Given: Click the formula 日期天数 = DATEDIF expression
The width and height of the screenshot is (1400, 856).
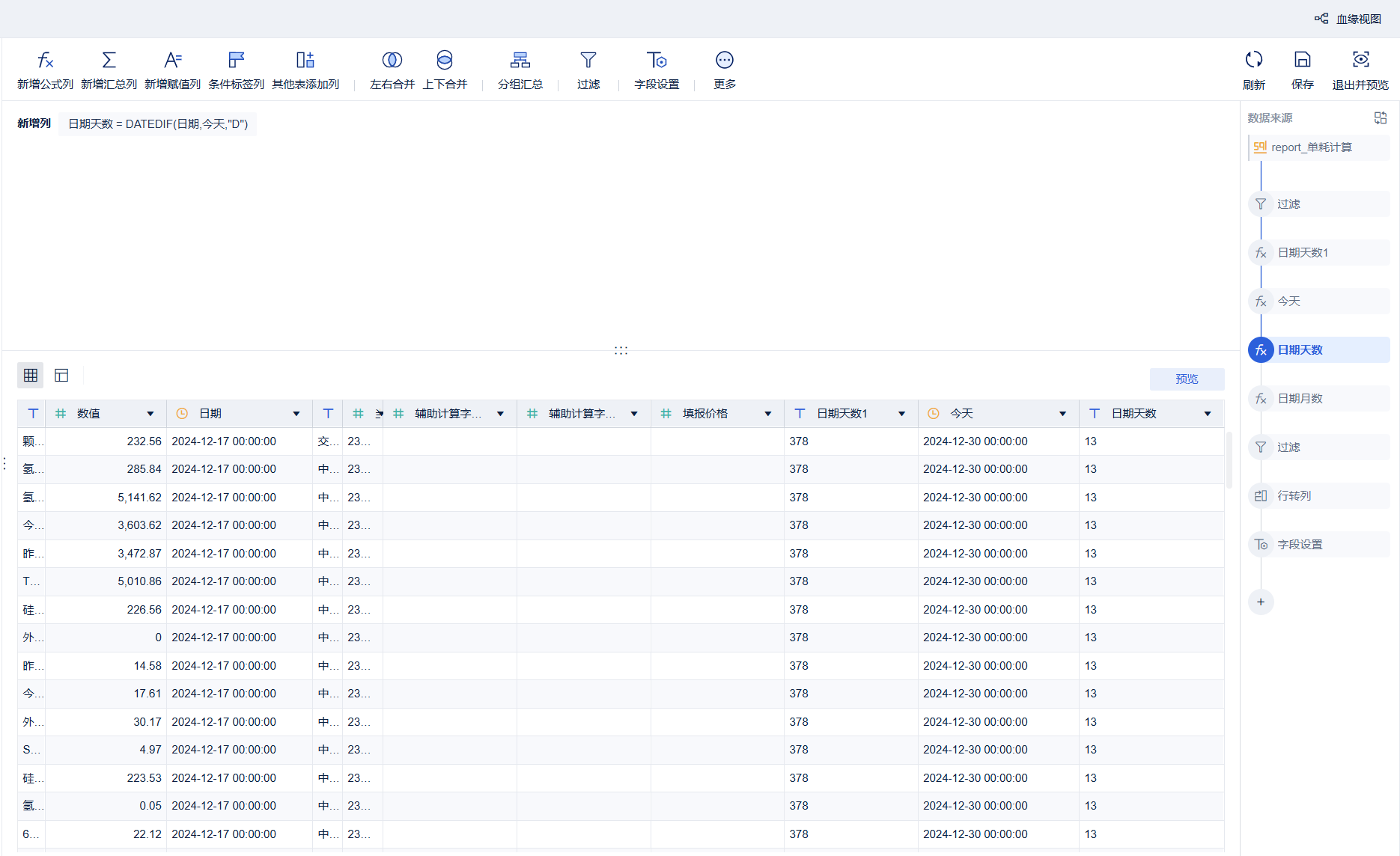Looking at the screenshot, I should pos(158,124).
